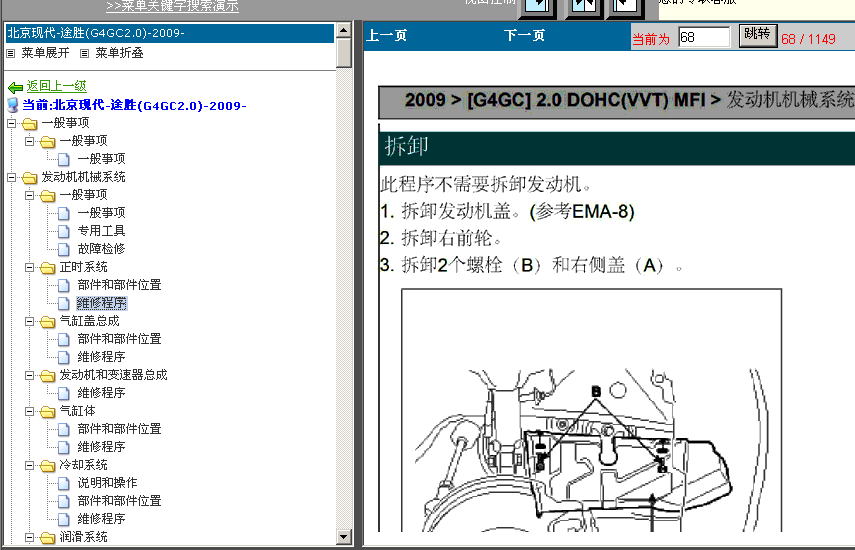Click the engine side cover diagram

tap(592, 410)
